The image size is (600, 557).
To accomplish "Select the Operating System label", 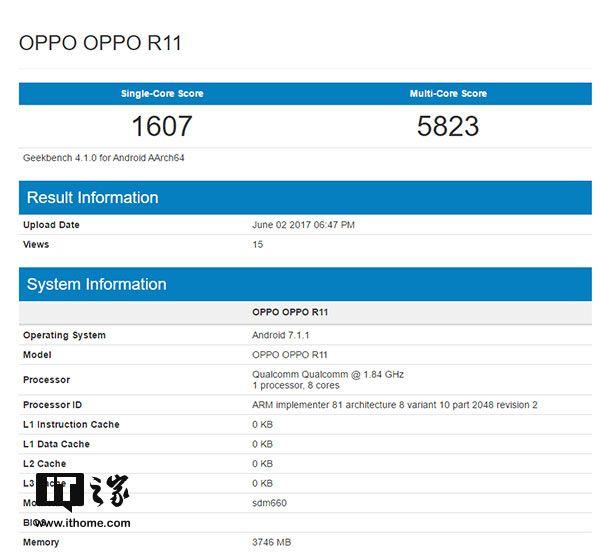I will tap(64, 336).
